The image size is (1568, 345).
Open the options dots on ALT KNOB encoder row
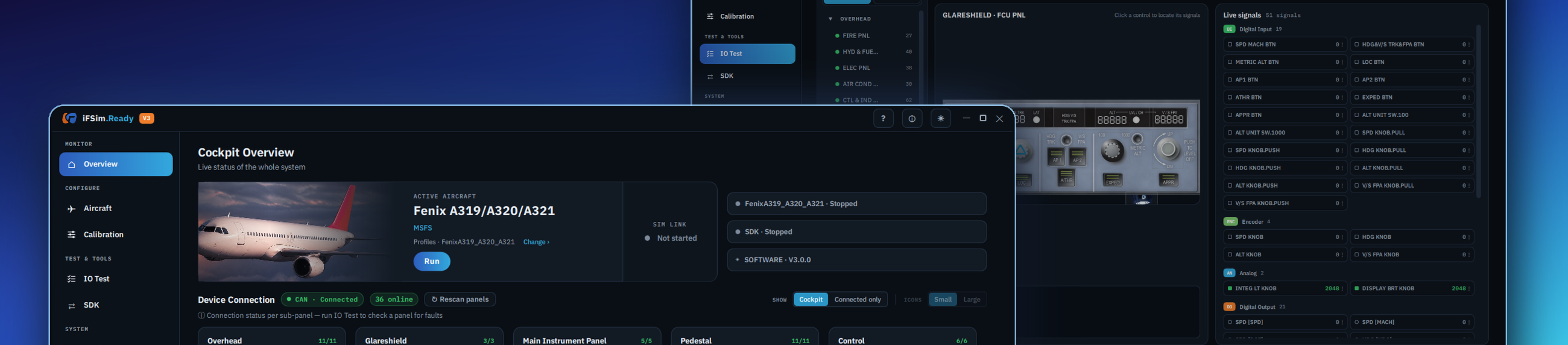1342,255
